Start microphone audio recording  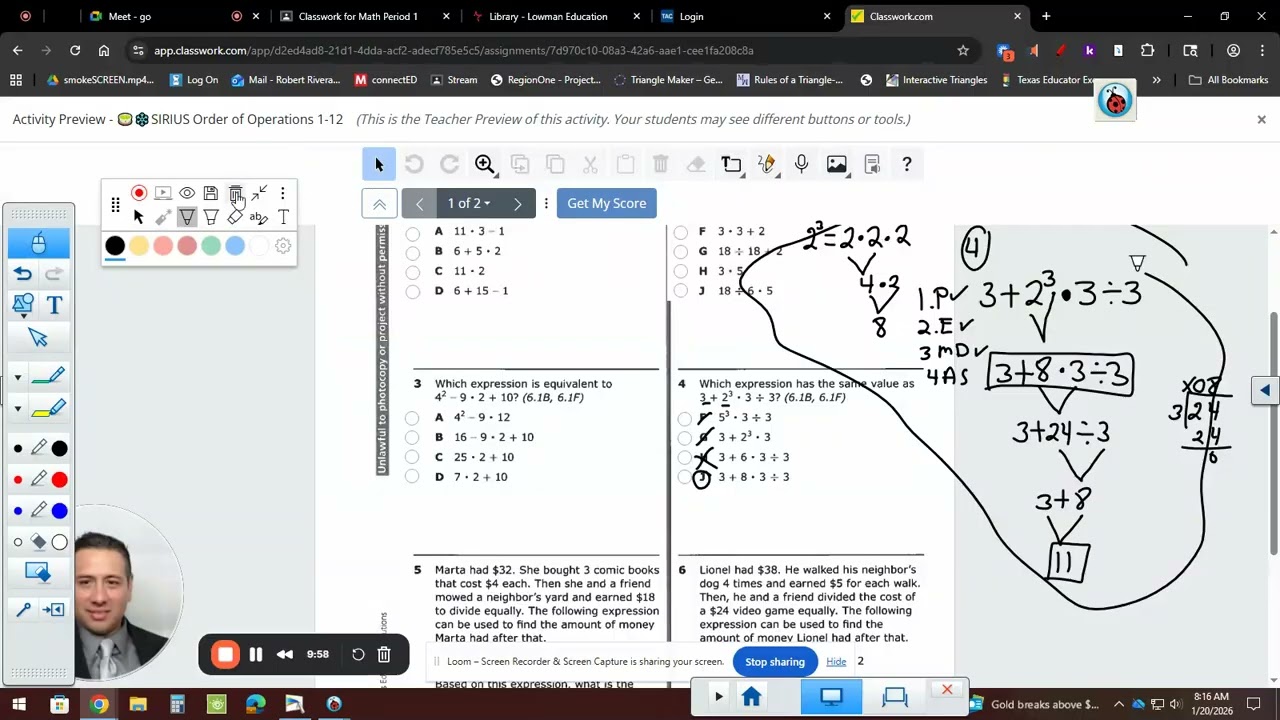802,164
